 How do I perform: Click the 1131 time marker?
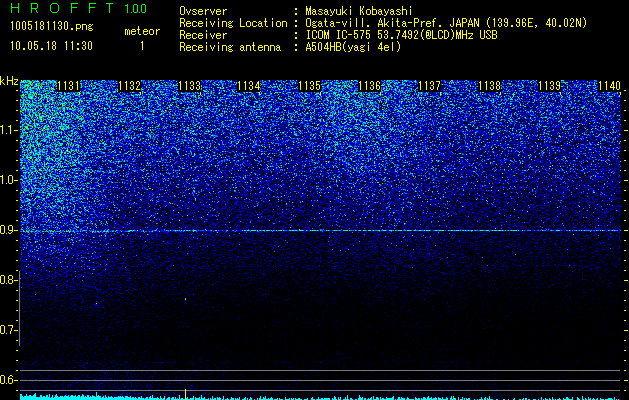point(69,86)
